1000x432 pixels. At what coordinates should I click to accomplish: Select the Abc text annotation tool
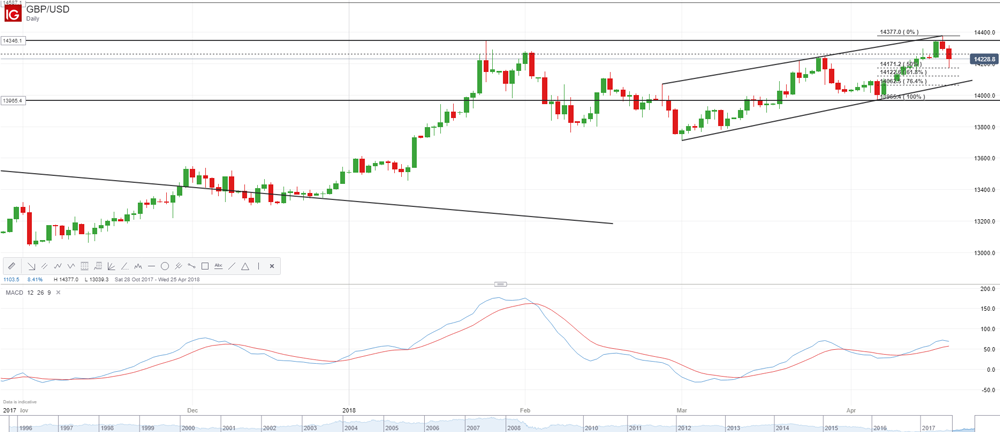click(x=218, y=266)
